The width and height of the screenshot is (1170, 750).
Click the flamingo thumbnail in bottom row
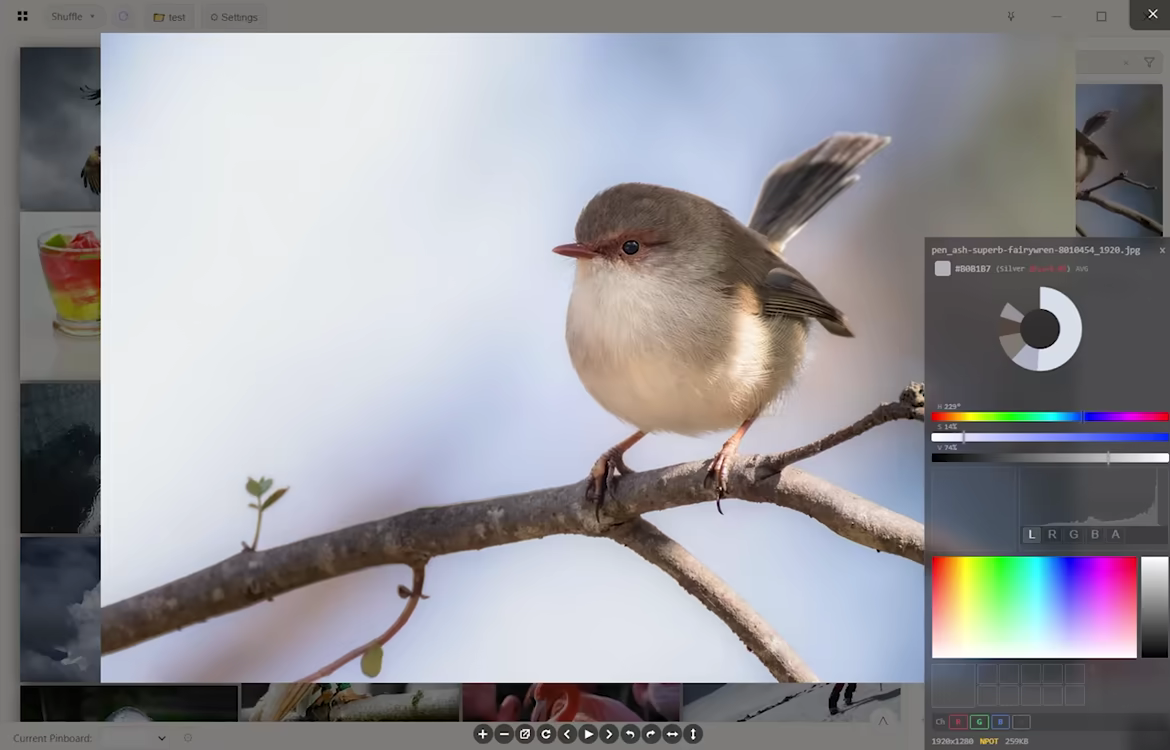571,702
